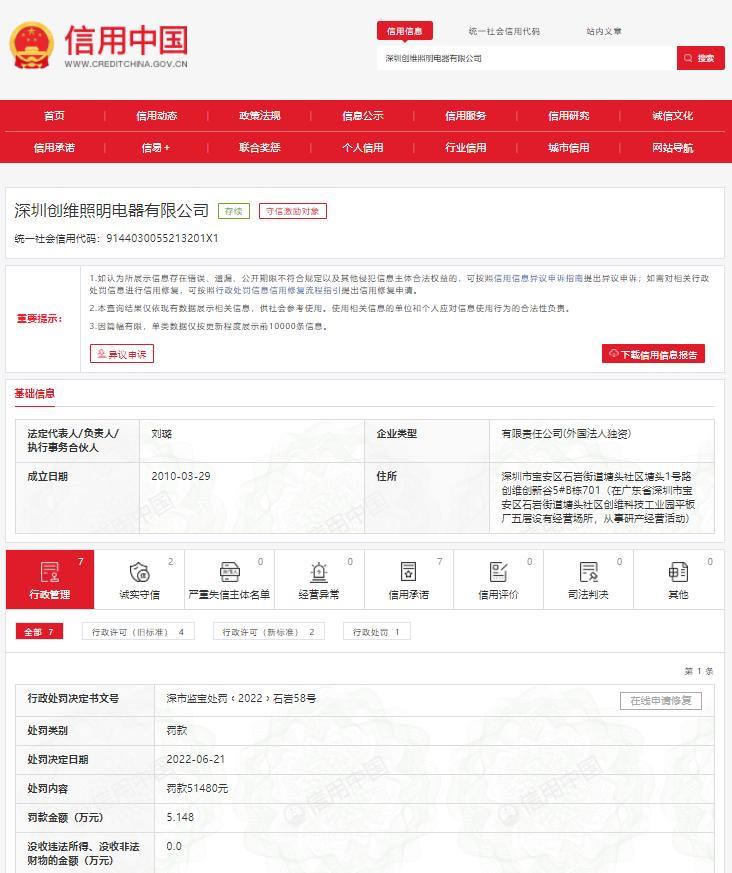Open 政策法规 in navigation menu
Viewport: 732px width, 873px height.
(259, 116)
